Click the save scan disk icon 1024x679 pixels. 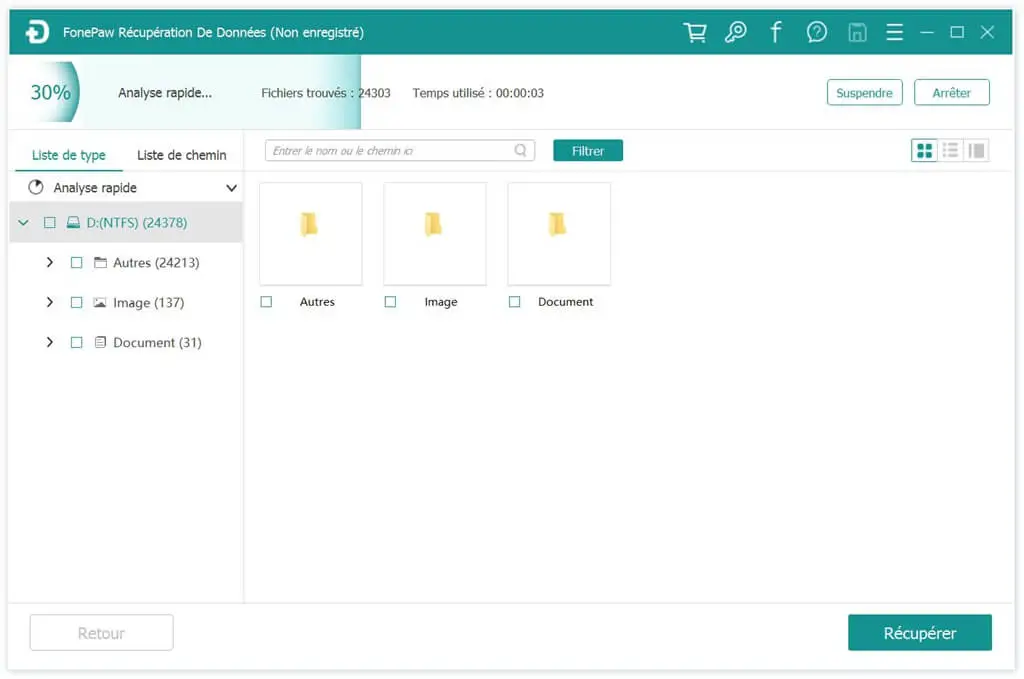(x=857, y=33)
